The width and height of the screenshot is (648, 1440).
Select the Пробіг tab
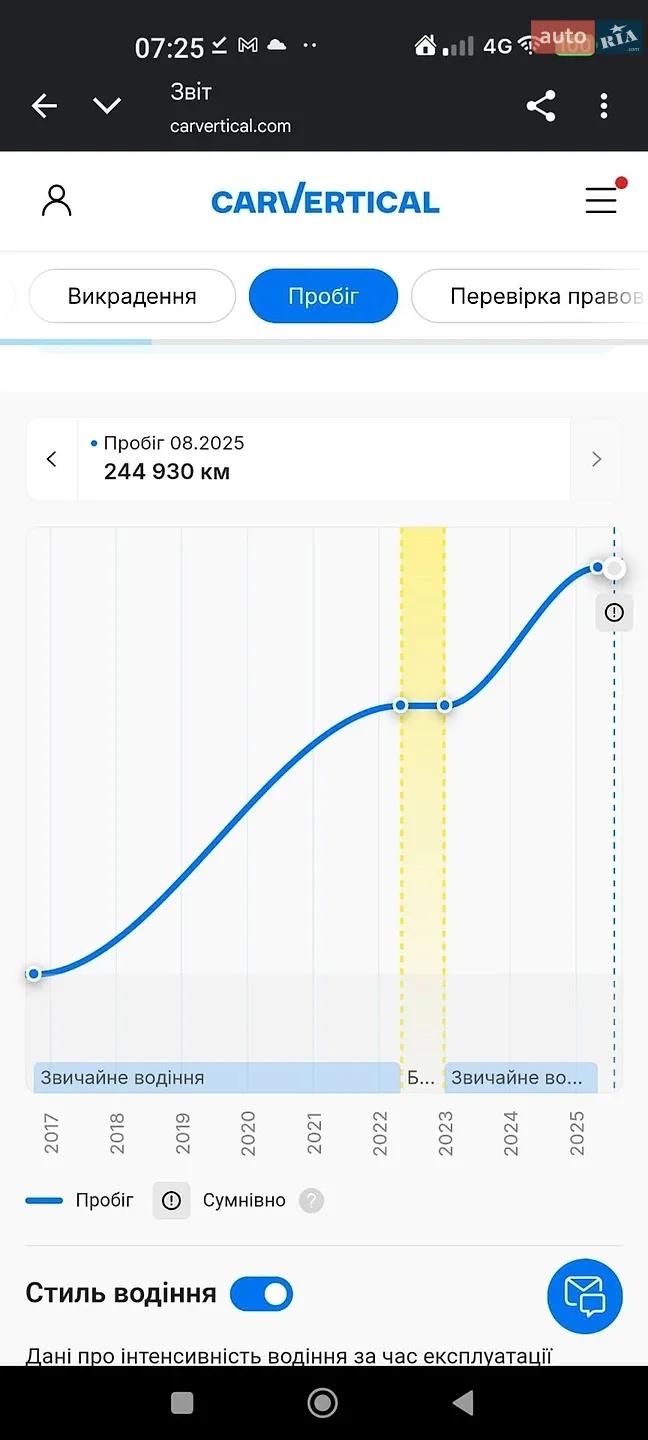tap(323, 296)
